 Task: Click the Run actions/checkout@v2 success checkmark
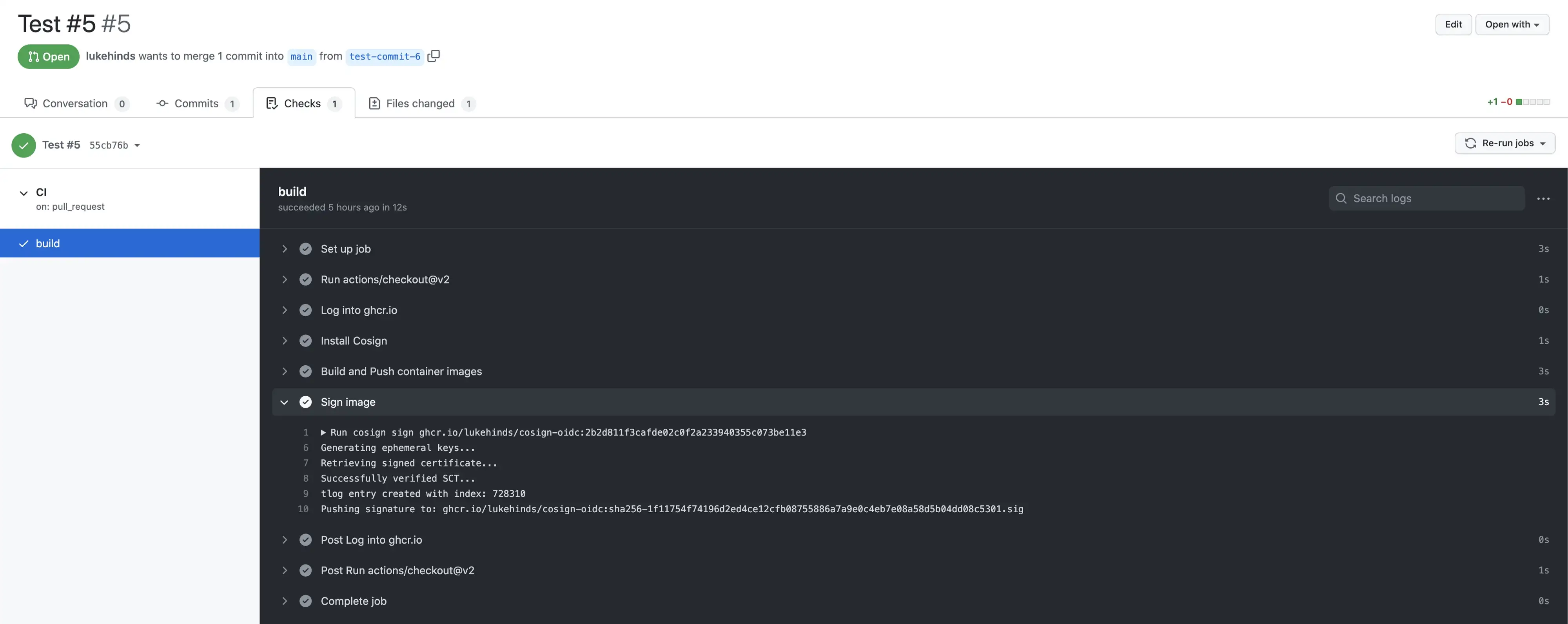[306, 279]
